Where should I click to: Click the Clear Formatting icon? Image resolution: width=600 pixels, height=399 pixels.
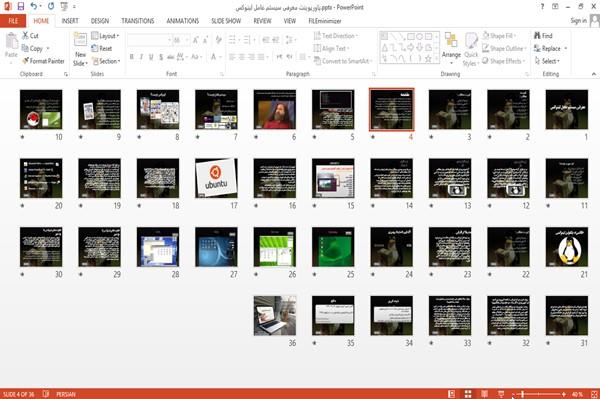pyautogui.click(x=218, y=39)
